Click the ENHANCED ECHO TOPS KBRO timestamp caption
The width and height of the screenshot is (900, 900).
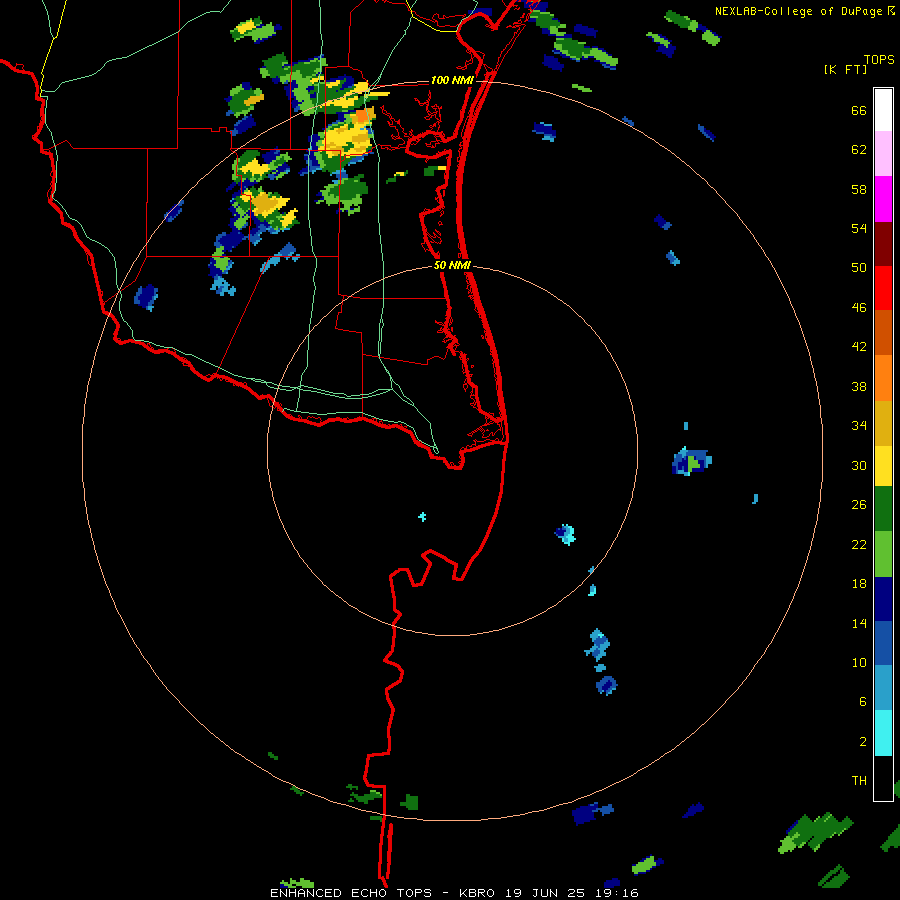[x=454, y=893]
